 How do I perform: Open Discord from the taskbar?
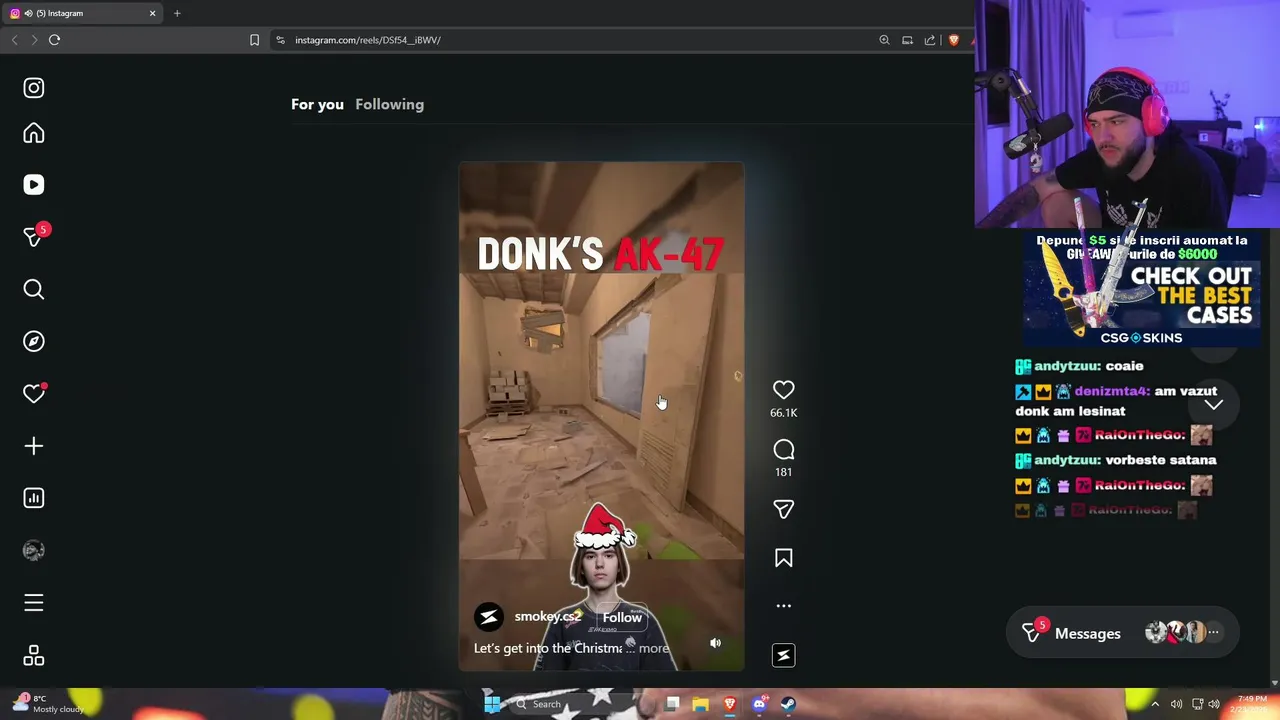(759, 704)
